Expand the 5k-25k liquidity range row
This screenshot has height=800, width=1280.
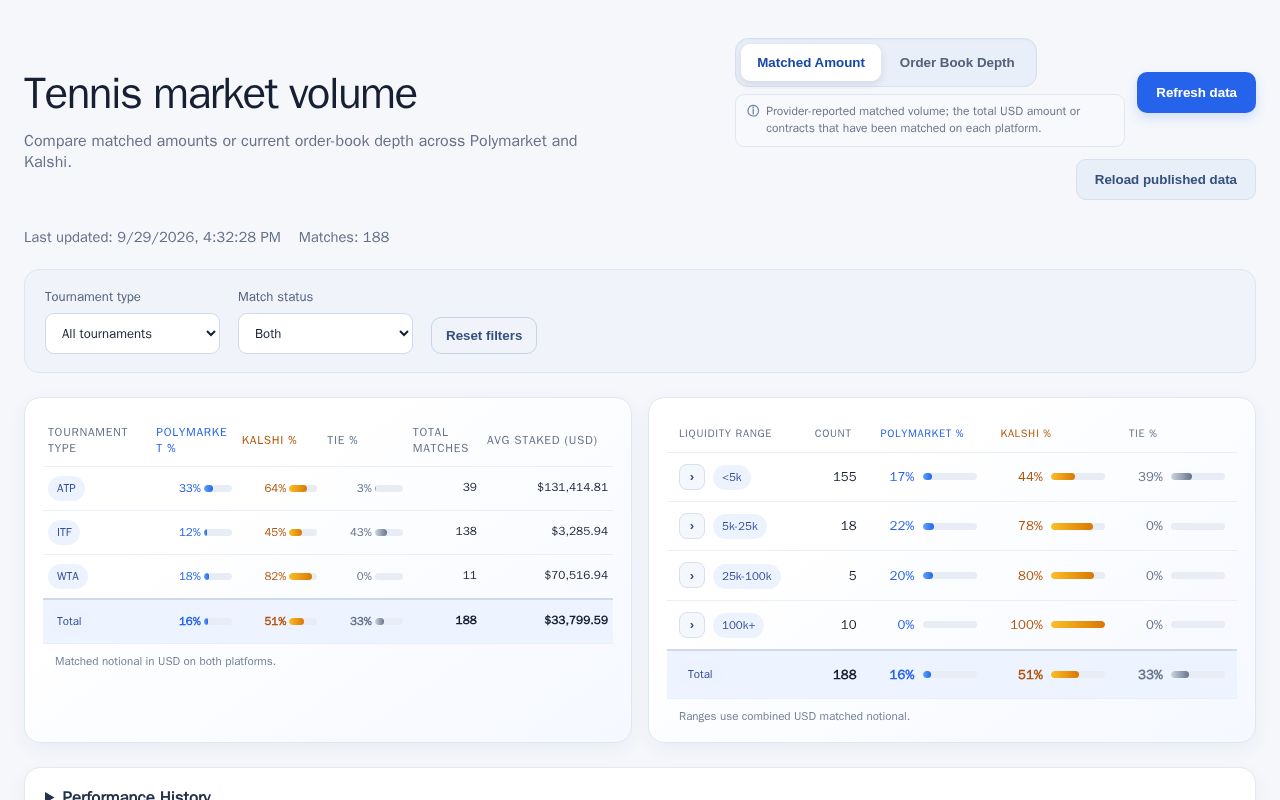click(x=692, y=526)
